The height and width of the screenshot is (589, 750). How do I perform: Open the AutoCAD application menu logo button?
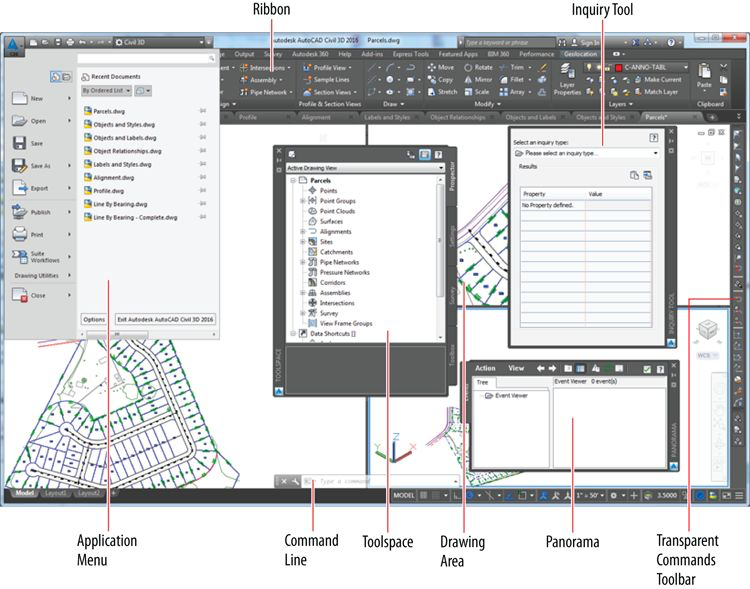click(14, 47)
